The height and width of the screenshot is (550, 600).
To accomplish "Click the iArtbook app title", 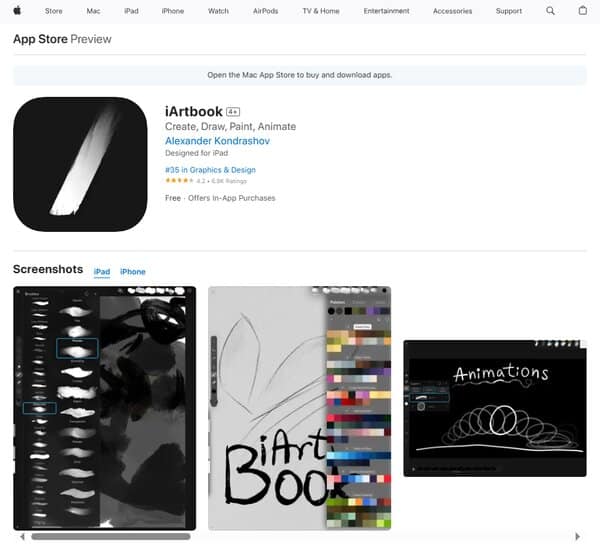I will (194, 111).
